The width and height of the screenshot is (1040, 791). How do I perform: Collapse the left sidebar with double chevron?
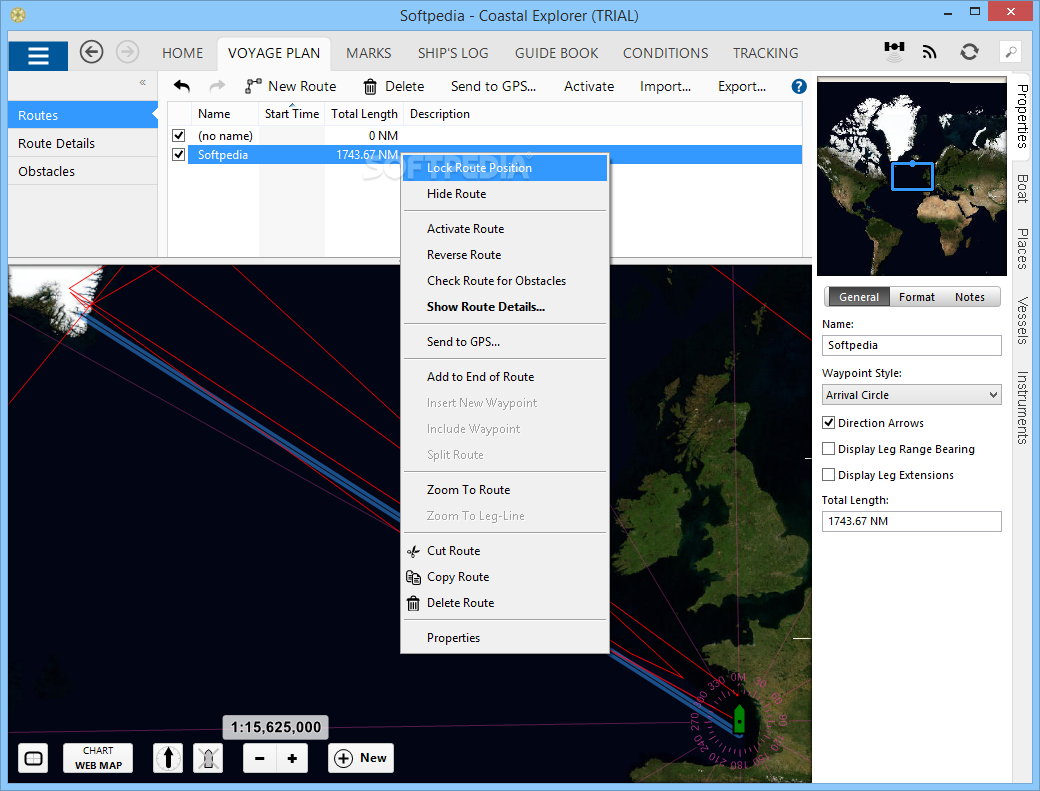(x=143, y=82)
